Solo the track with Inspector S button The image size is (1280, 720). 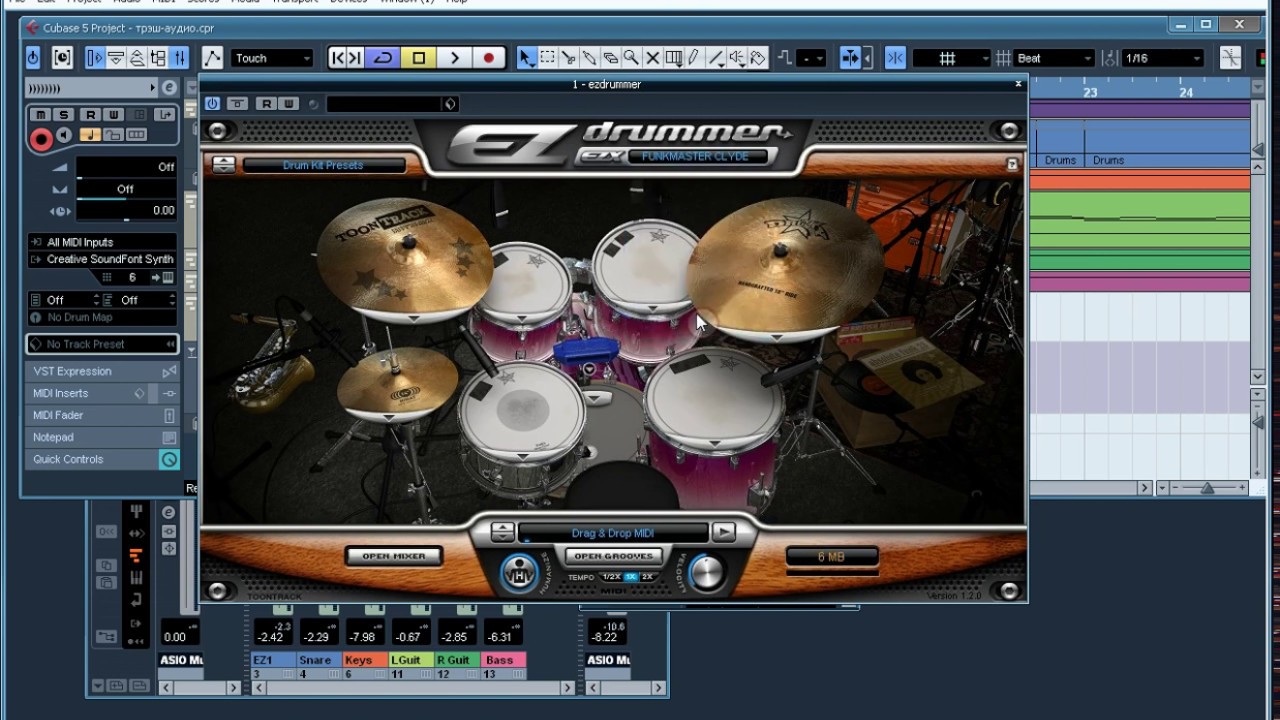(62, 115)
